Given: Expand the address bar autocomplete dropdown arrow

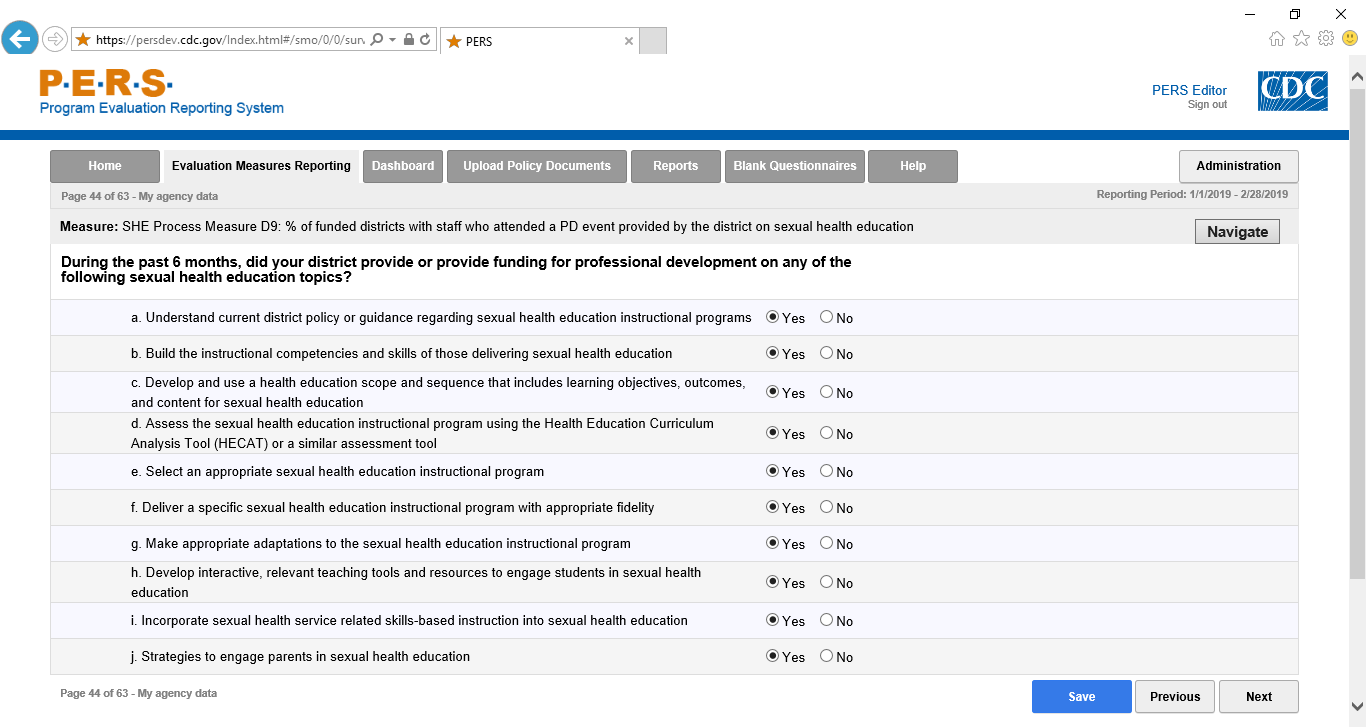Looking at the screenshot, I should click(x=393, y=40).
